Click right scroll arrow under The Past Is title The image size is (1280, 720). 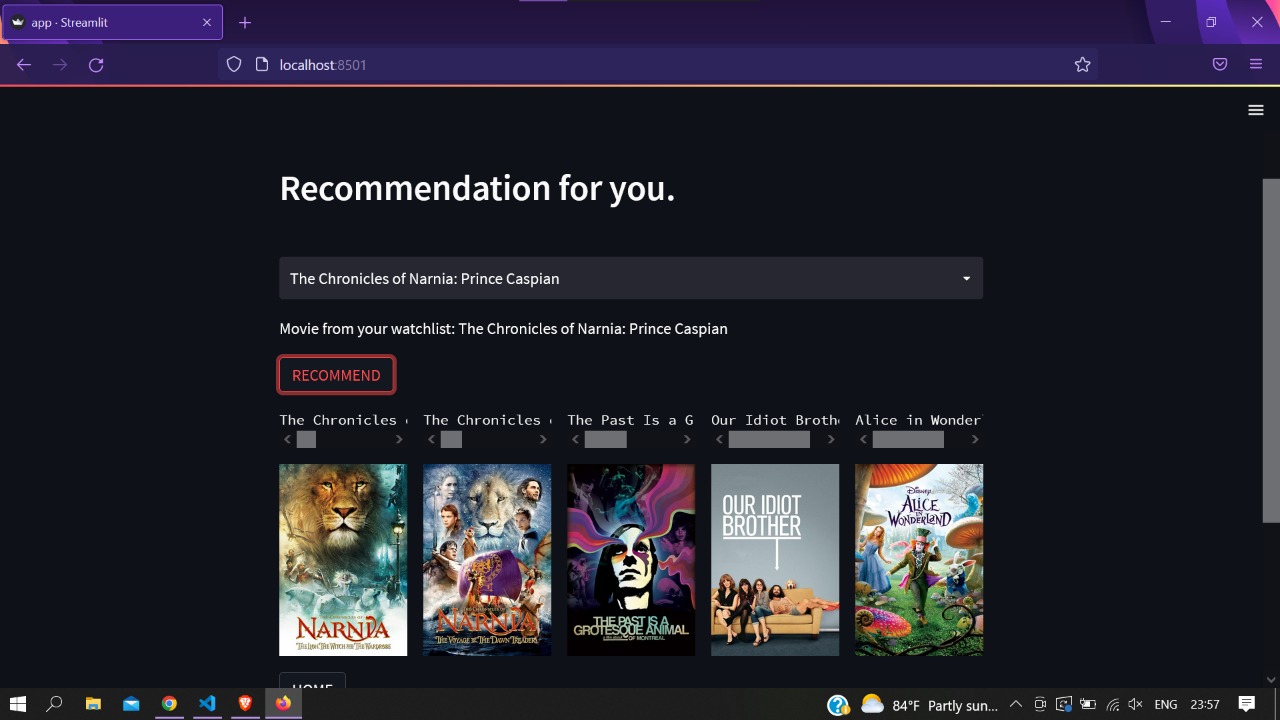coord(687,439)
